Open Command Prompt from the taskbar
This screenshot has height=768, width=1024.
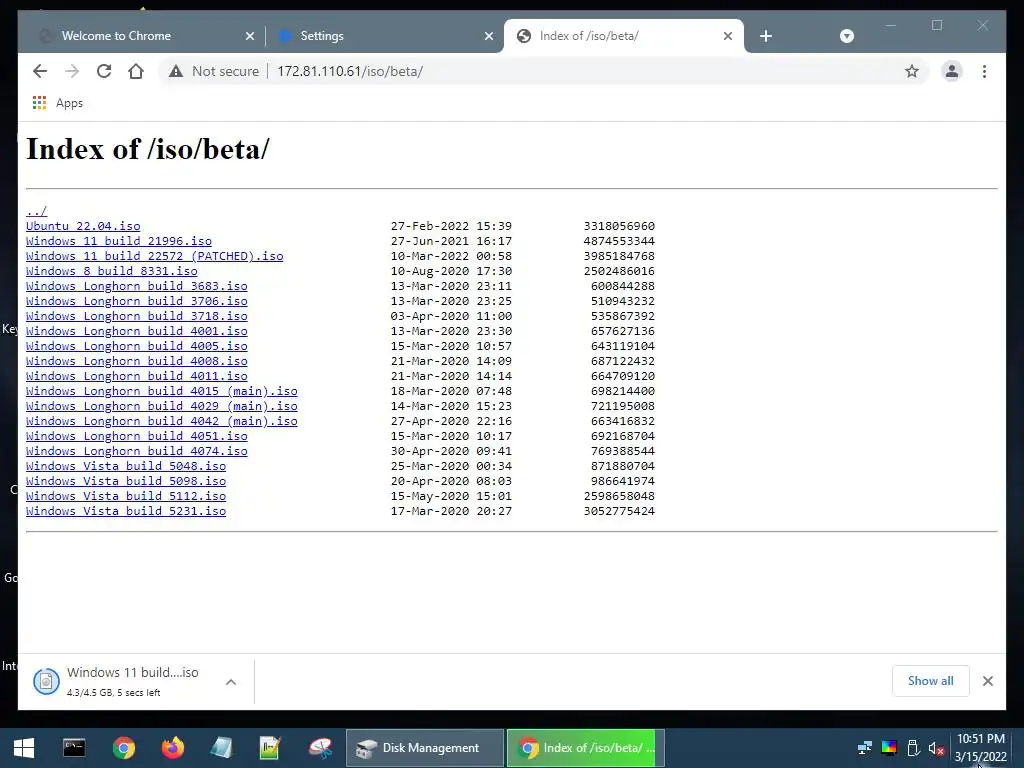tap(74, 748)
